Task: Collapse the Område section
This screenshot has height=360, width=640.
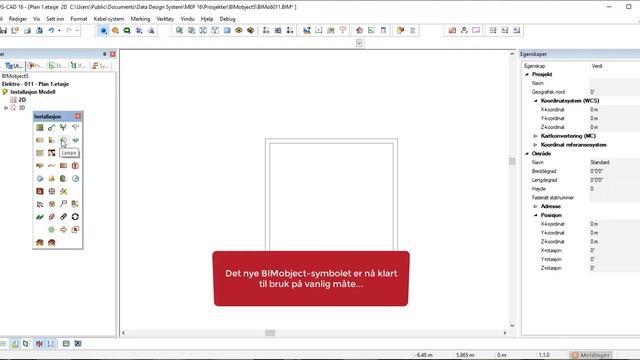Action: tap(527, 153)
